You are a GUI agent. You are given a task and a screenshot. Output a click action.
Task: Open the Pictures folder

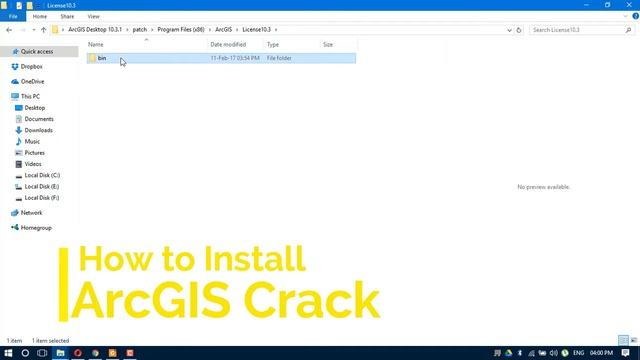pos(34,153)
